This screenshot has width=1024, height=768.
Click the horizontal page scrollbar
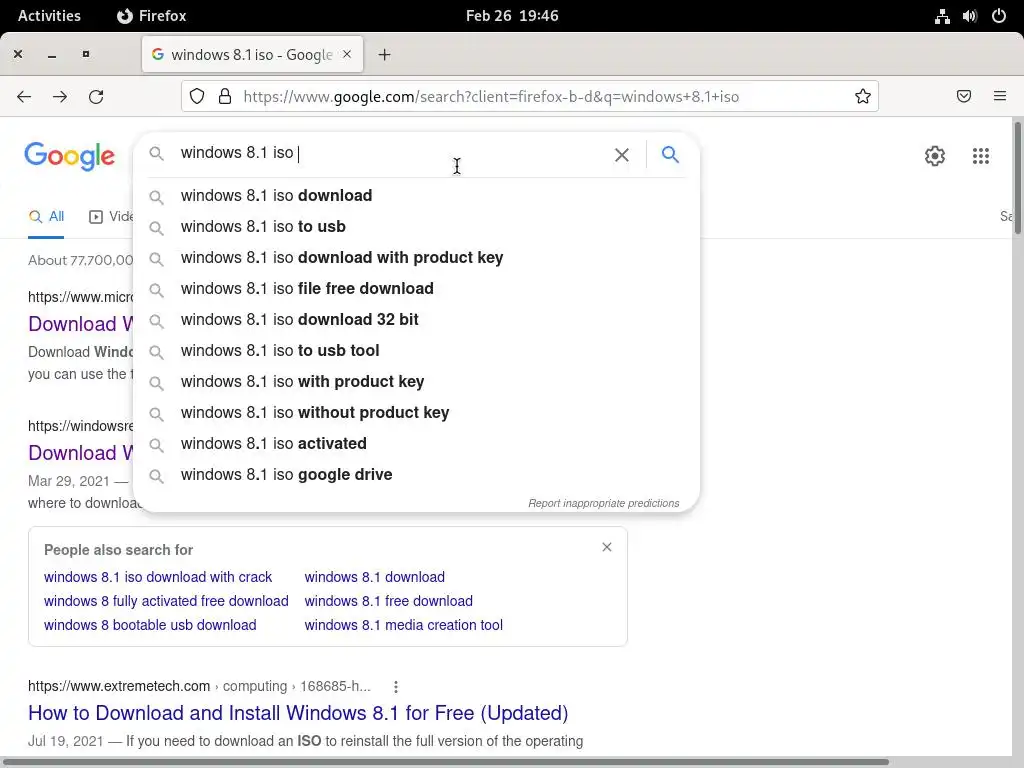(x=446, y=762)
